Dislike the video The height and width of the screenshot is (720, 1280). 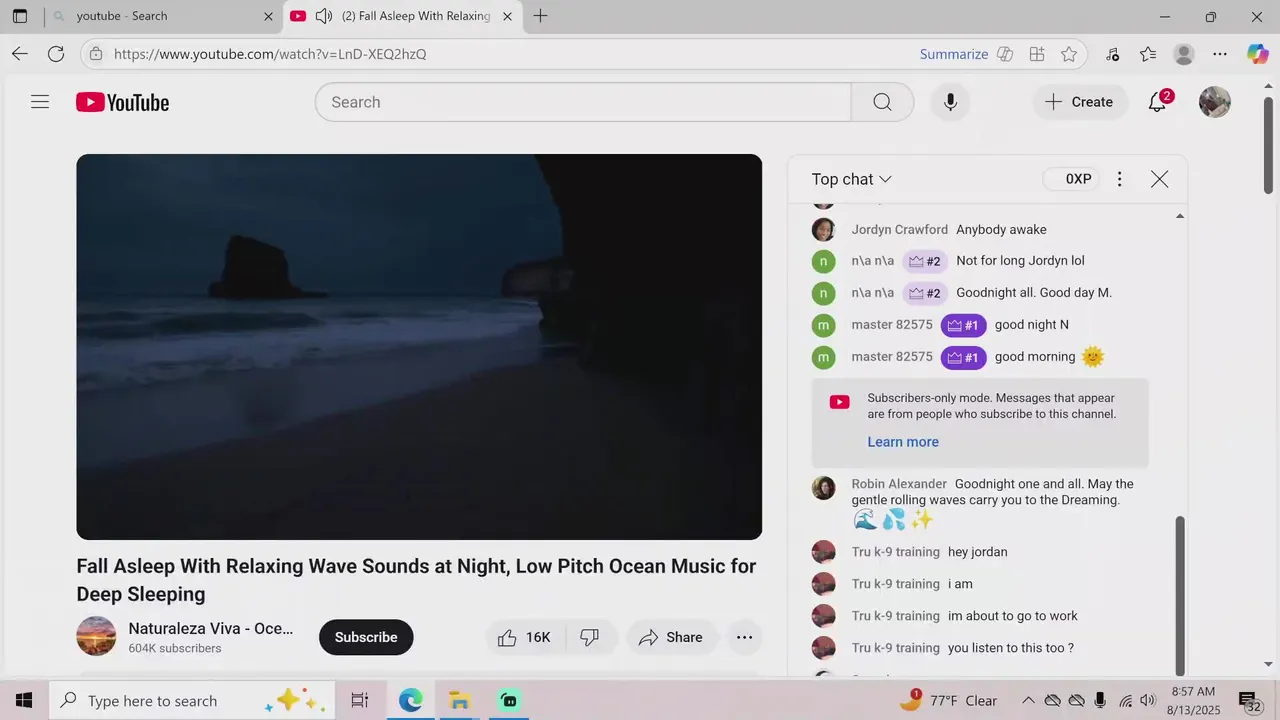(590, 637)
